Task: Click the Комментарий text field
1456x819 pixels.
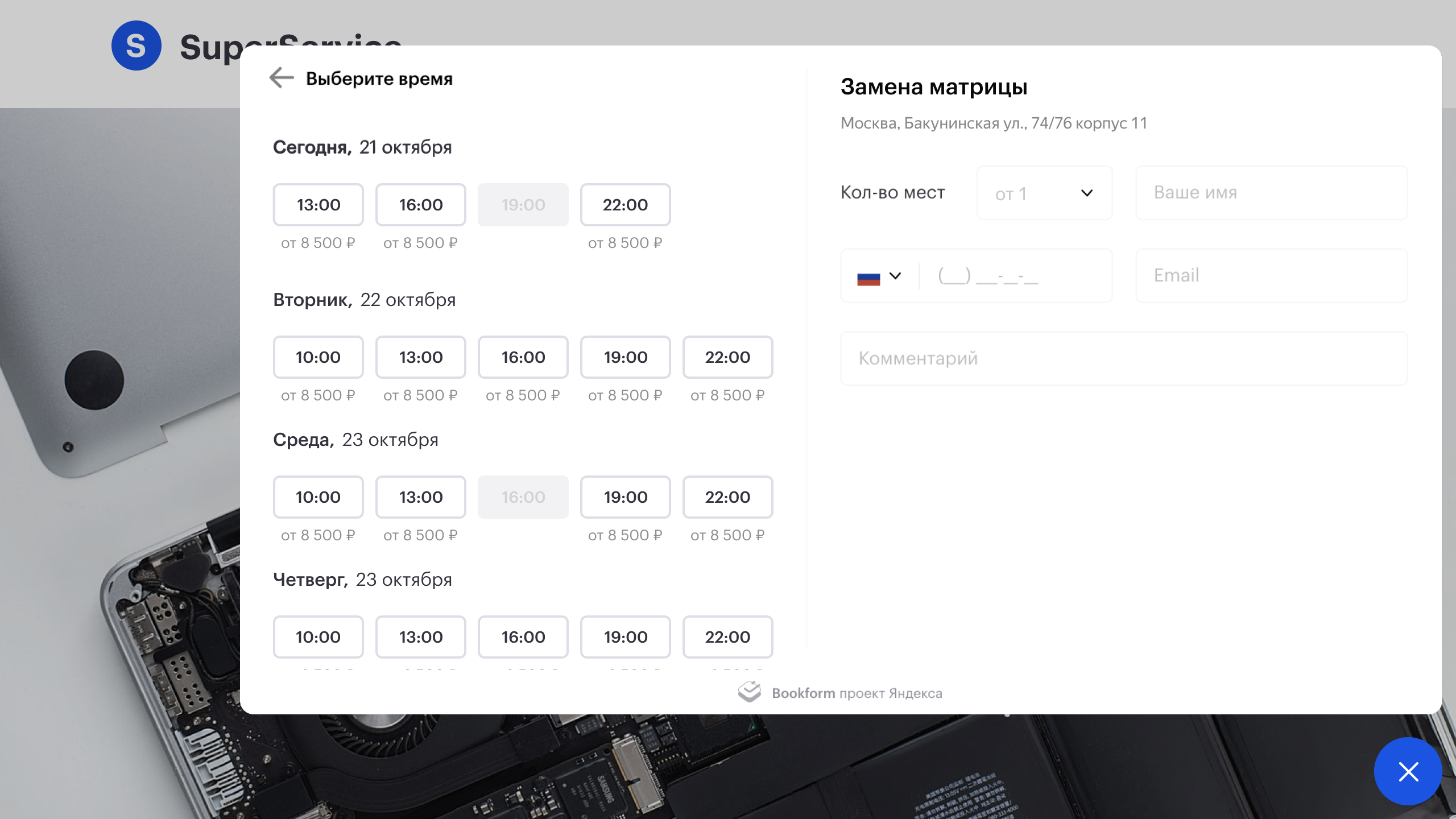Action: click(1124, 359)
